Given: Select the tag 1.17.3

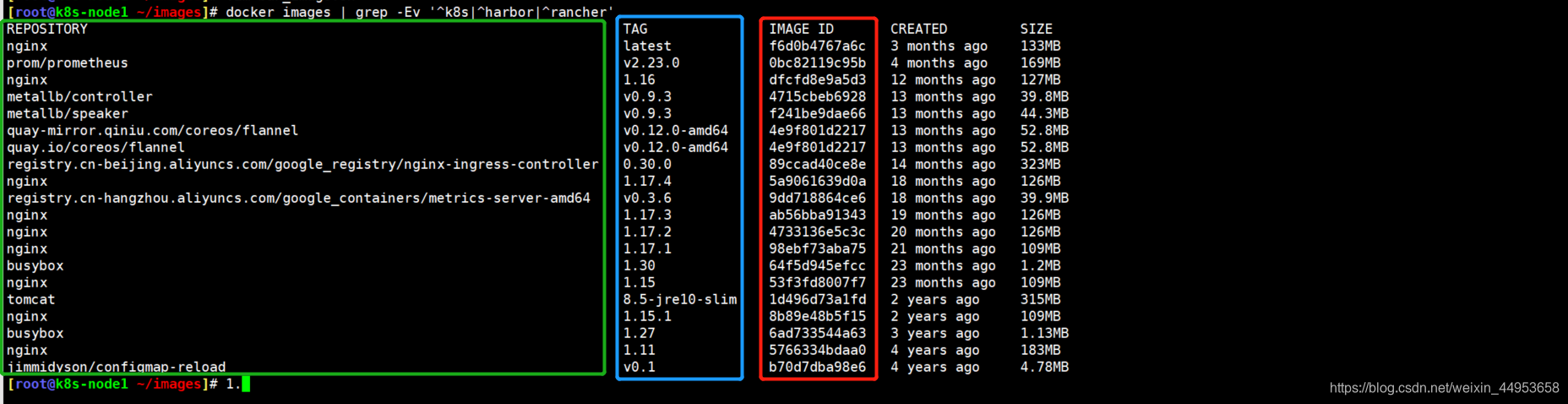Looking at the screenshot, I should 647,216.
